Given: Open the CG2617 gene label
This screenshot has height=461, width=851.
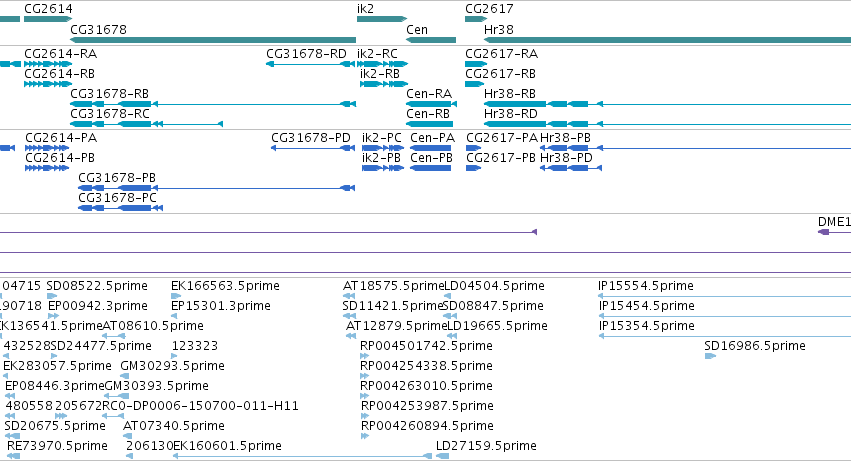Looking at the screenshot, I should 489,9.
